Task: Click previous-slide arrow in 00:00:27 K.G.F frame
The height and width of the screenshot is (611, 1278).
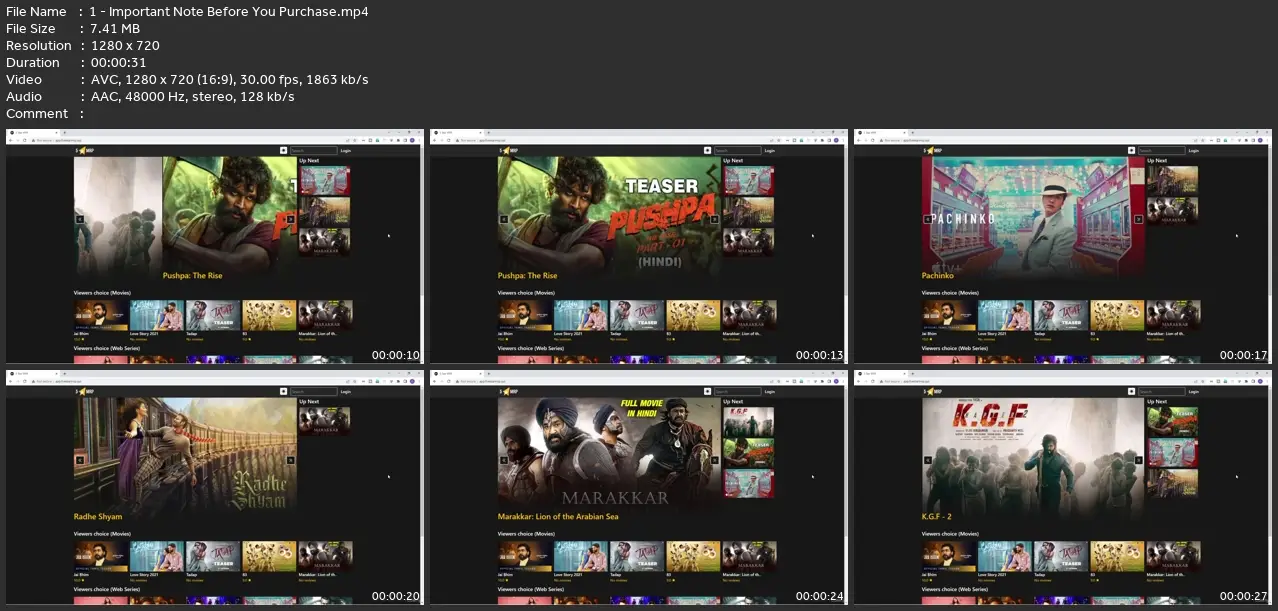Action: [x=928, y=460]
